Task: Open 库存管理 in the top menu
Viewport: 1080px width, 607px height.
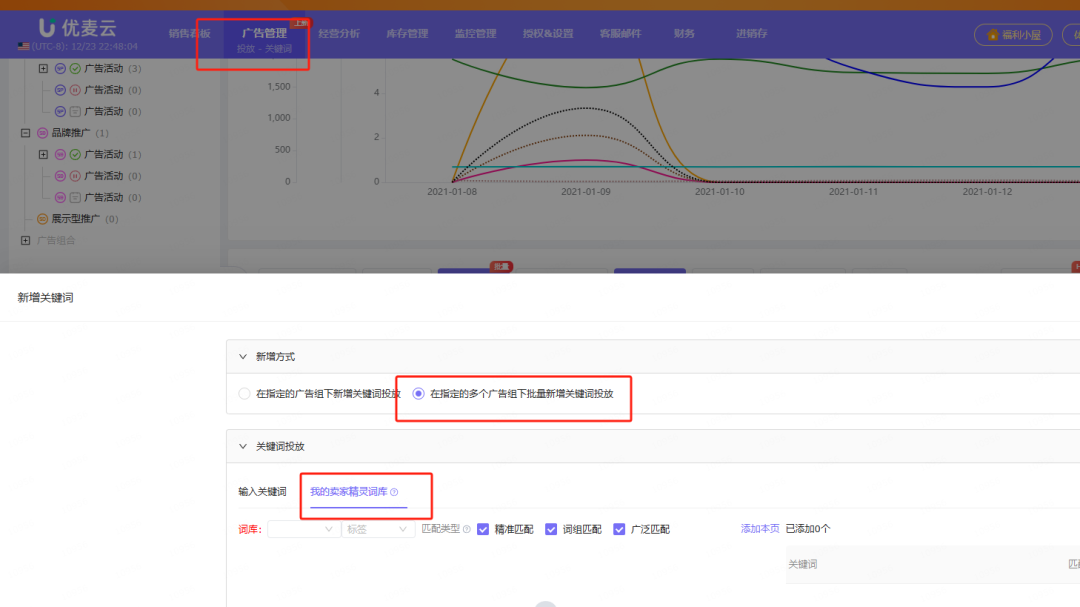Action: [407, 33]
